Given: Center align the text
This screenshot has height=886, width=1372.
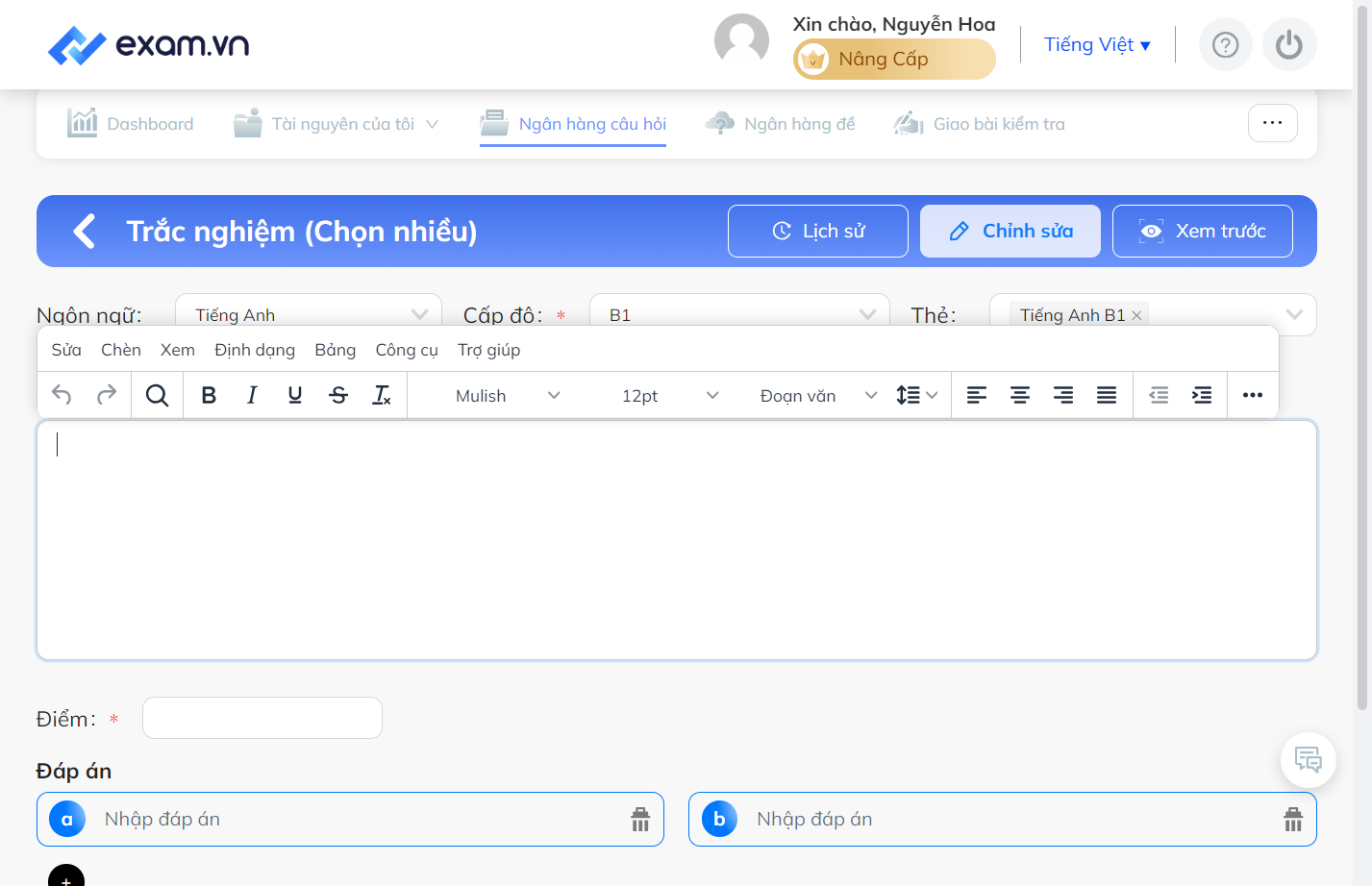Looking at the screenshot, I should (1020, 395).
